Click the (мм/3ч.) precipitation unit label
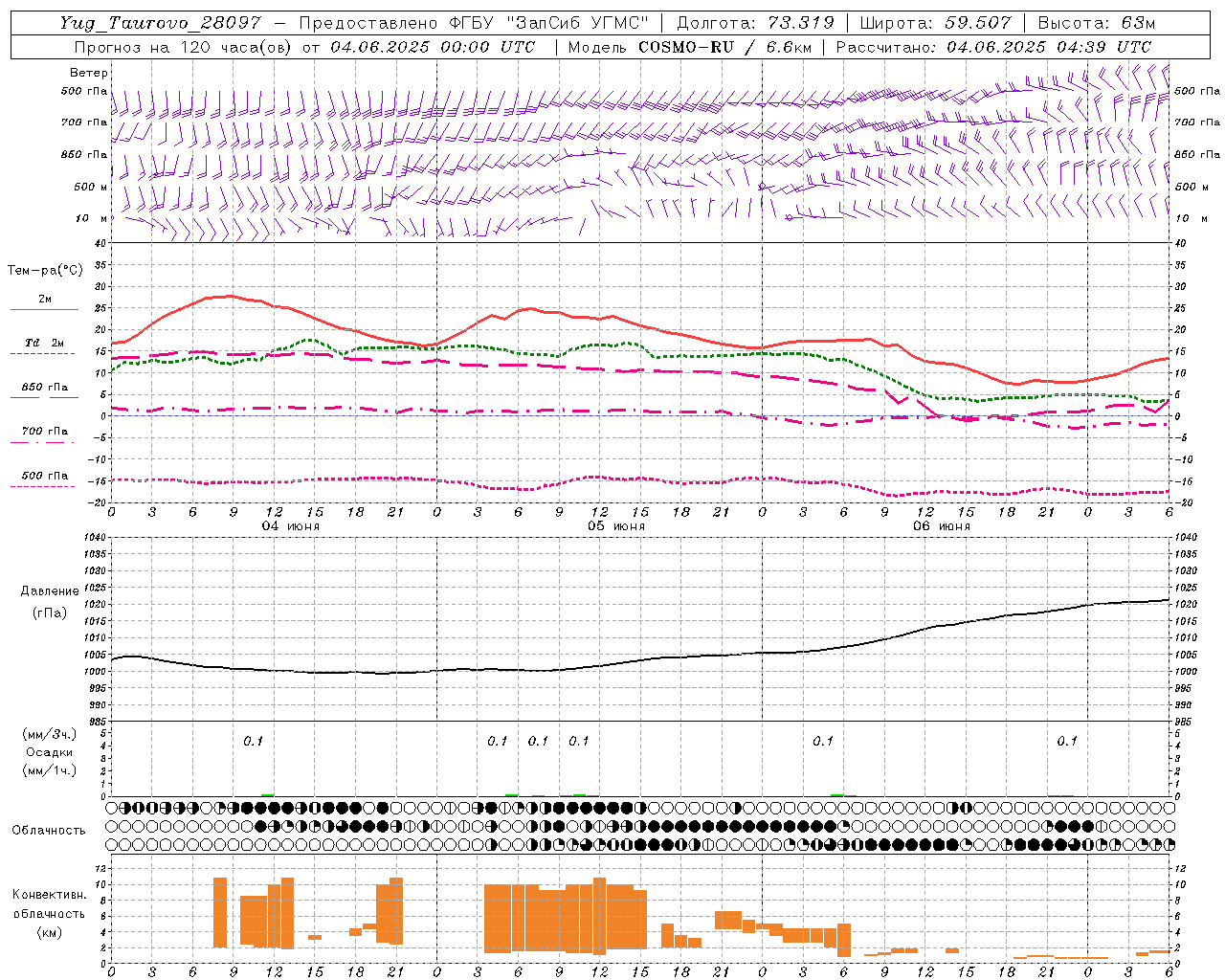This screenshot has height=980, width=1225. pyautogui.click(x=51, y=735)
